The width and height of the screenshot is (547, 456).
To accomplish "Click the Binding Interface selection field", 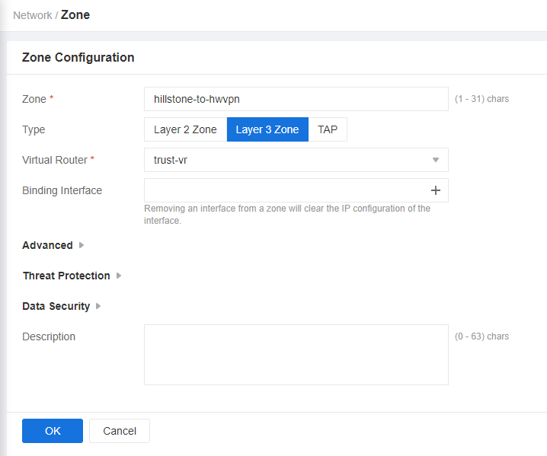I will click(296, 190).
